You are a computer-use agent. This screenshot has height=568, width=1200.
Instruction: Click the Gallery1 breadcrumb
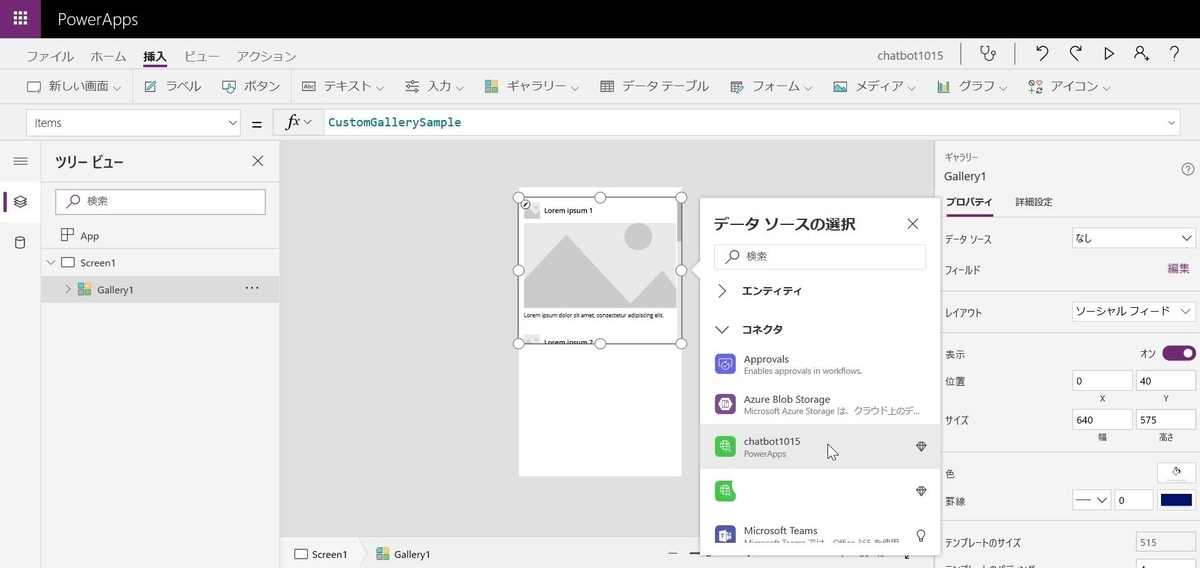tap(403, 554)
